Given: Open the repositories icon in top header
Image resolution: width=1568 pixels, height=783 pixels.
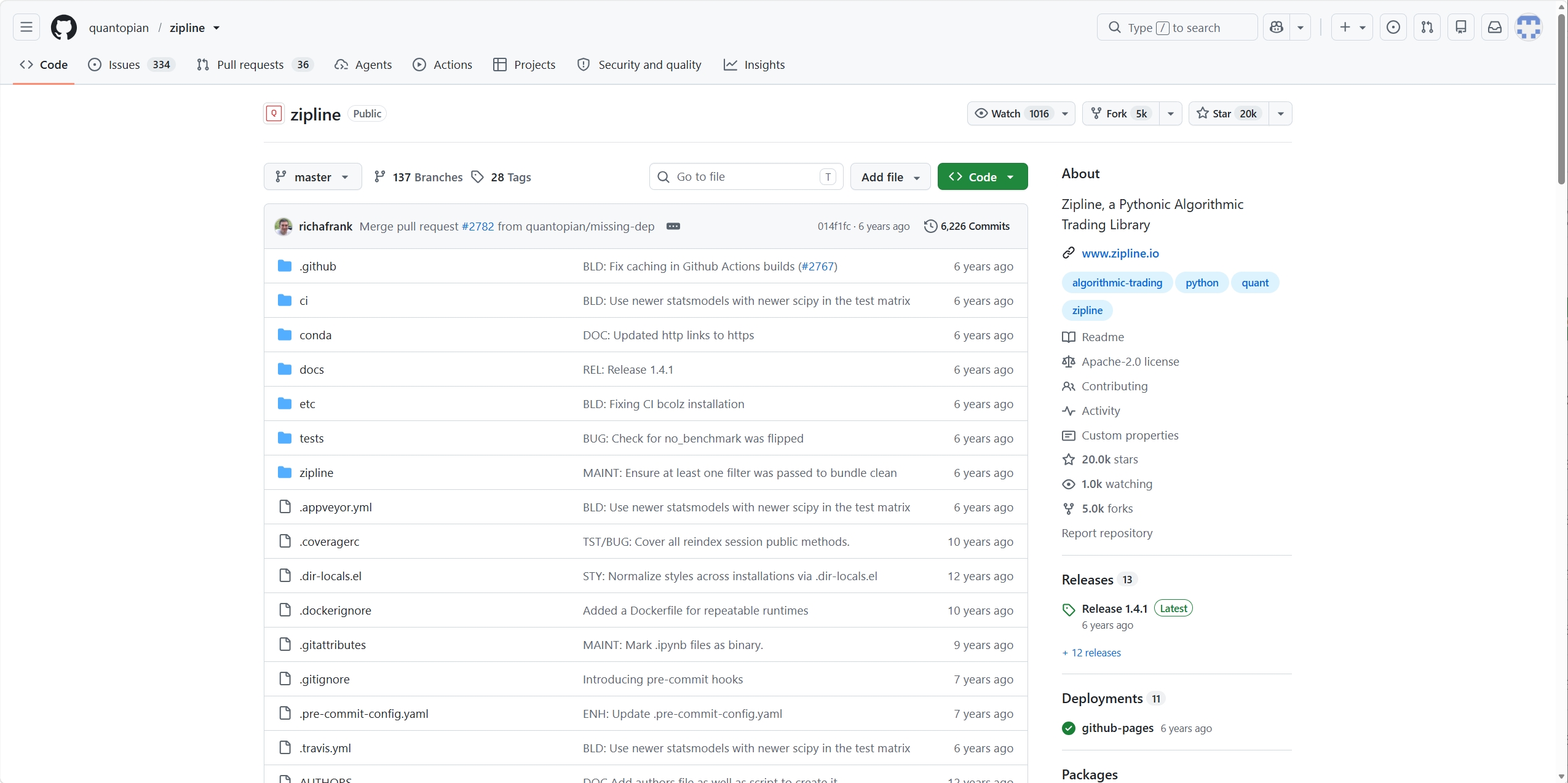Looking at the screenshot, I should coord(1461,27).
